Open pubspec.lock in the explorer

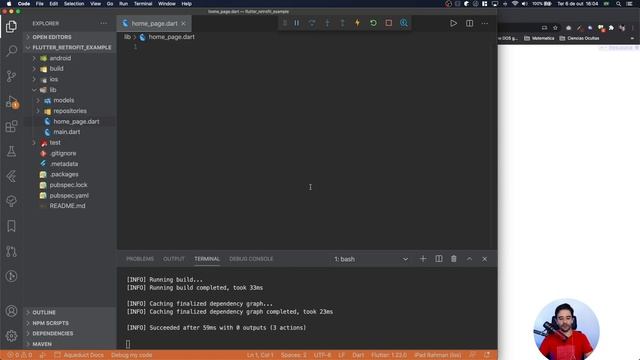[68, 185]
